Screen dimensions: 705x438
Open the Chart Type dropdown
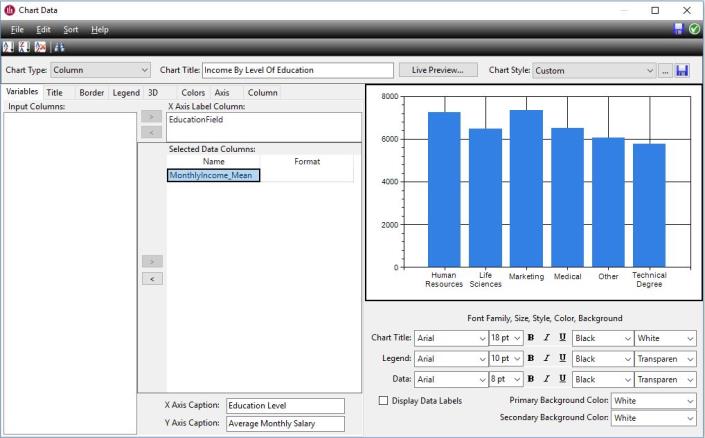coord(100,70)
